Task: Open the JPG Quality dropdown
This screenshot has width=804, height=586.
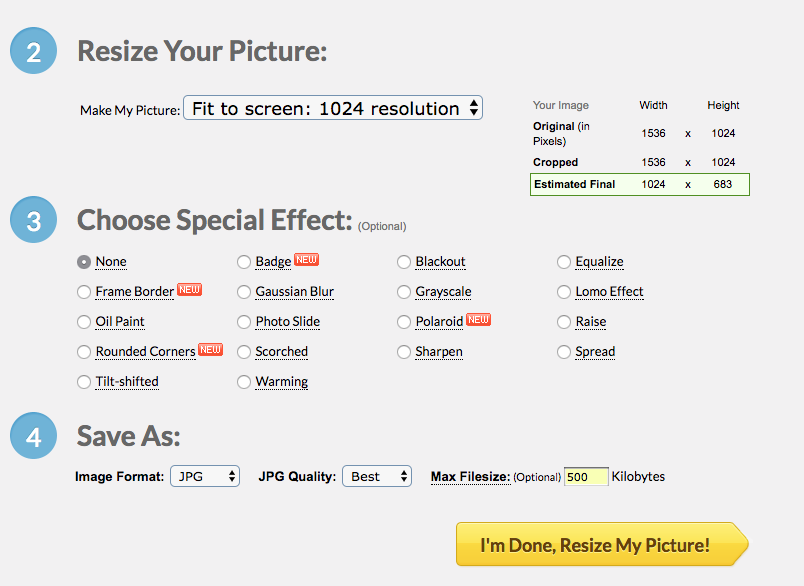Action: pyautogui.click(x=376, y=476)
